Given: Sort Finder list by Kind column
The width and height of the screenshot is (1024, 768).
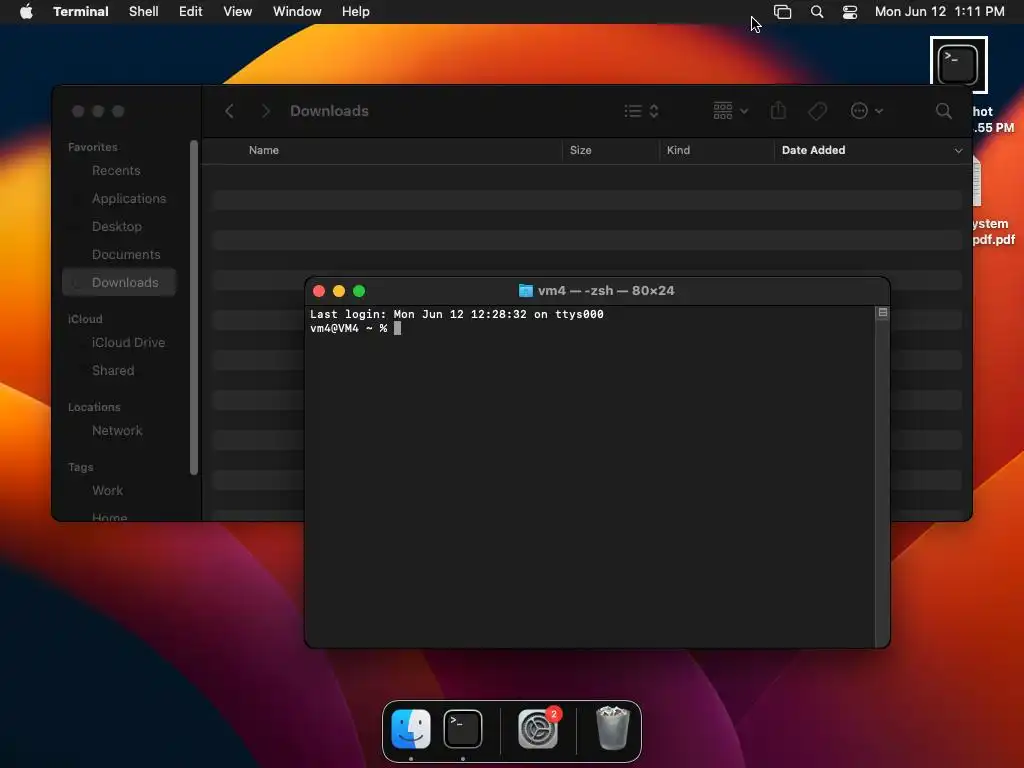Looking at the screenshot, I should point(678,150).
